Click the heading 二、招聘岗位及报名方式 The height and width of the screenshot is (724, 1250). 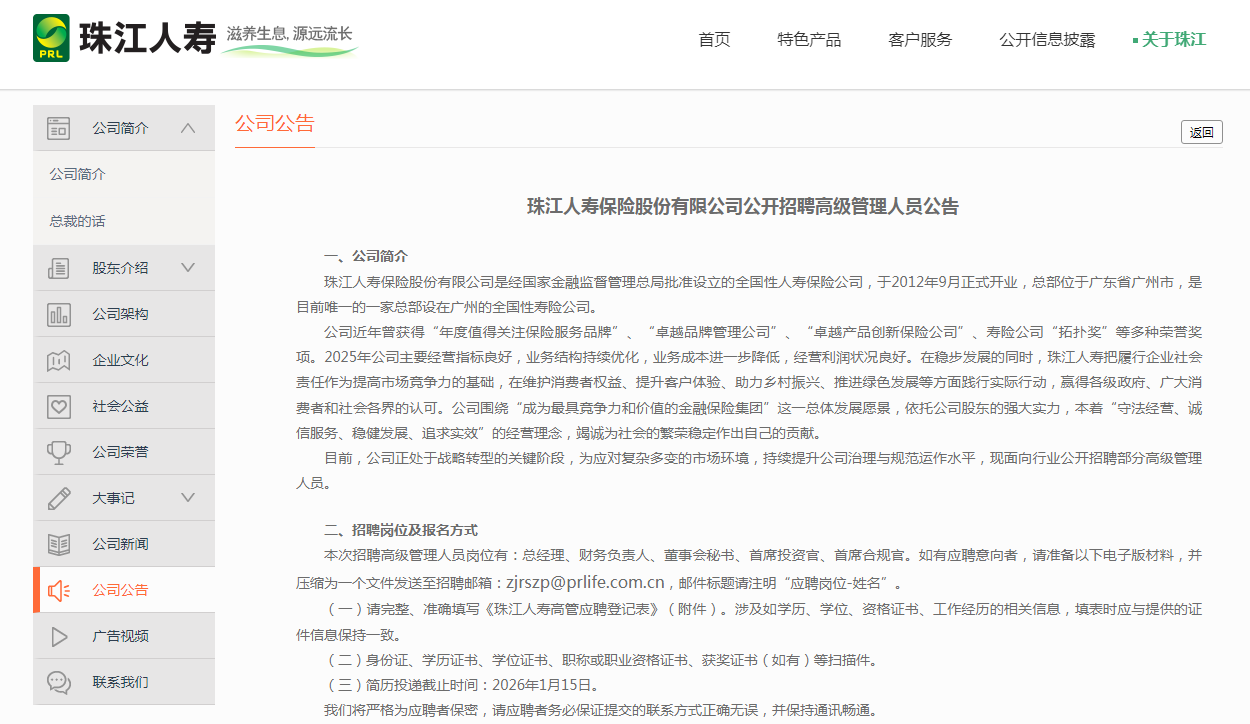(x=401, y=530)
